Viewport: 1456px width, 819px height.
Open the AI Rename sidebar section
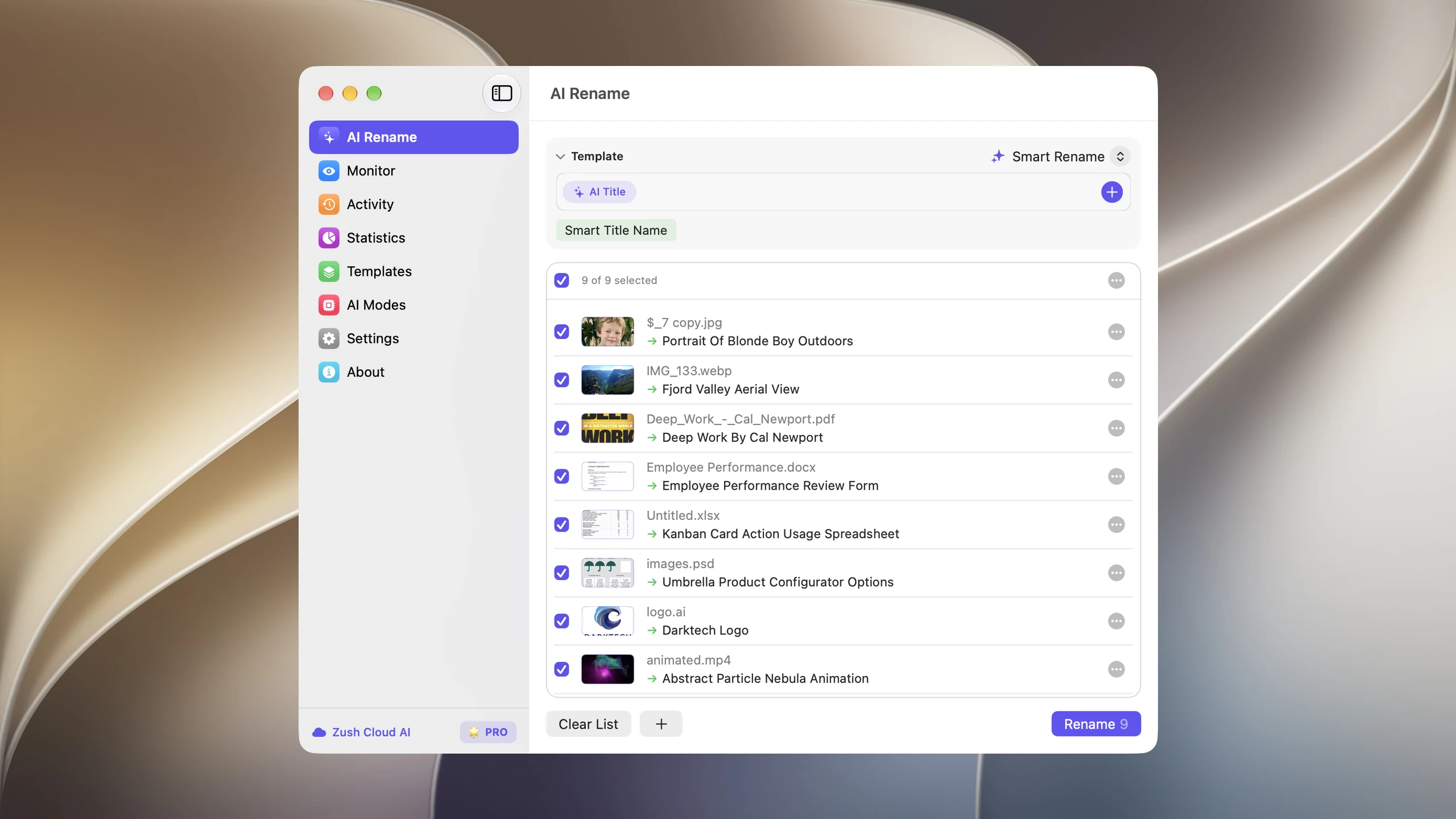click(413, 137)
